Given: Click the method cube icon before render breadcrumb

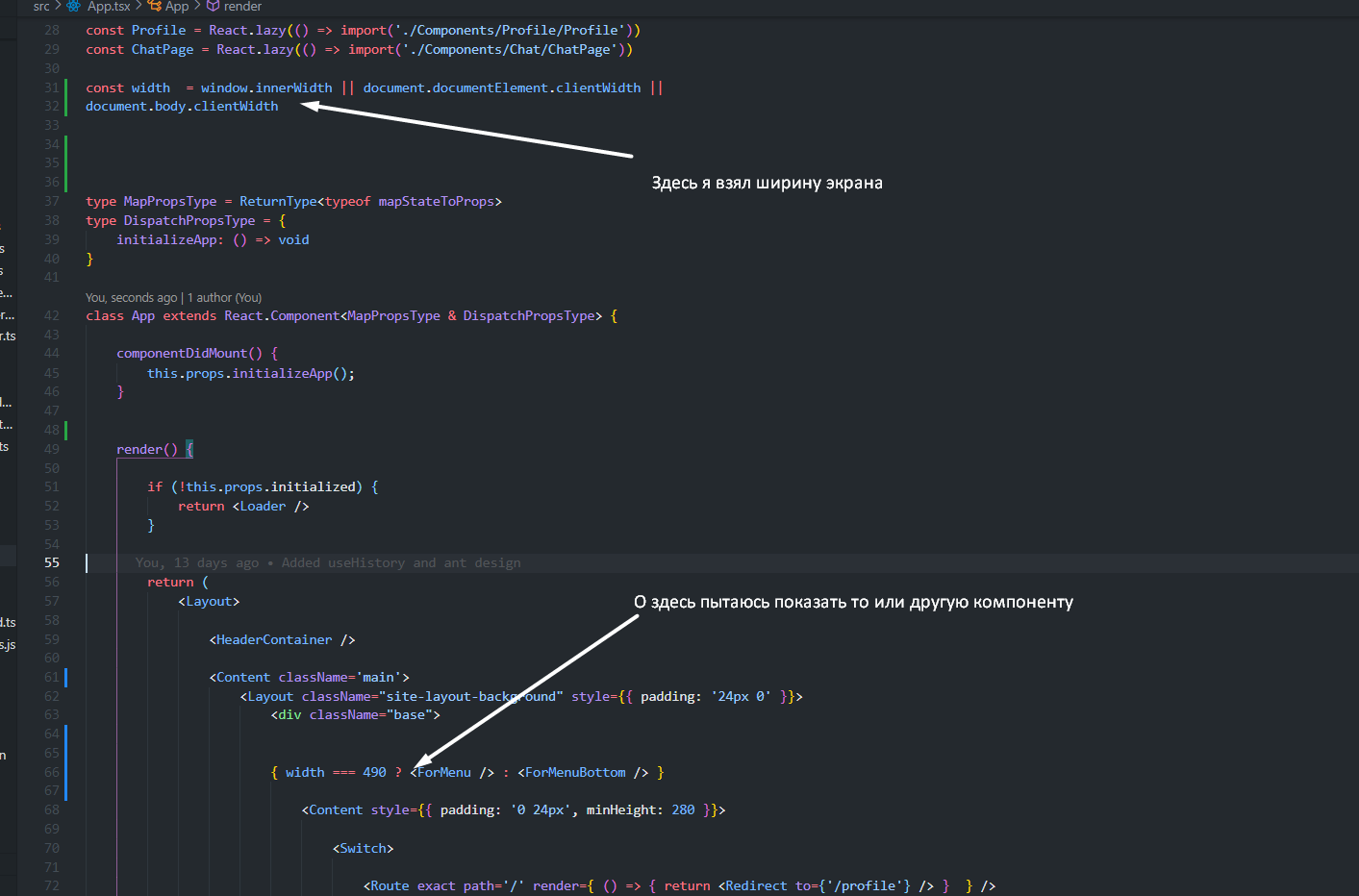Looking at the screenshot, I should (x=213, y=6).
